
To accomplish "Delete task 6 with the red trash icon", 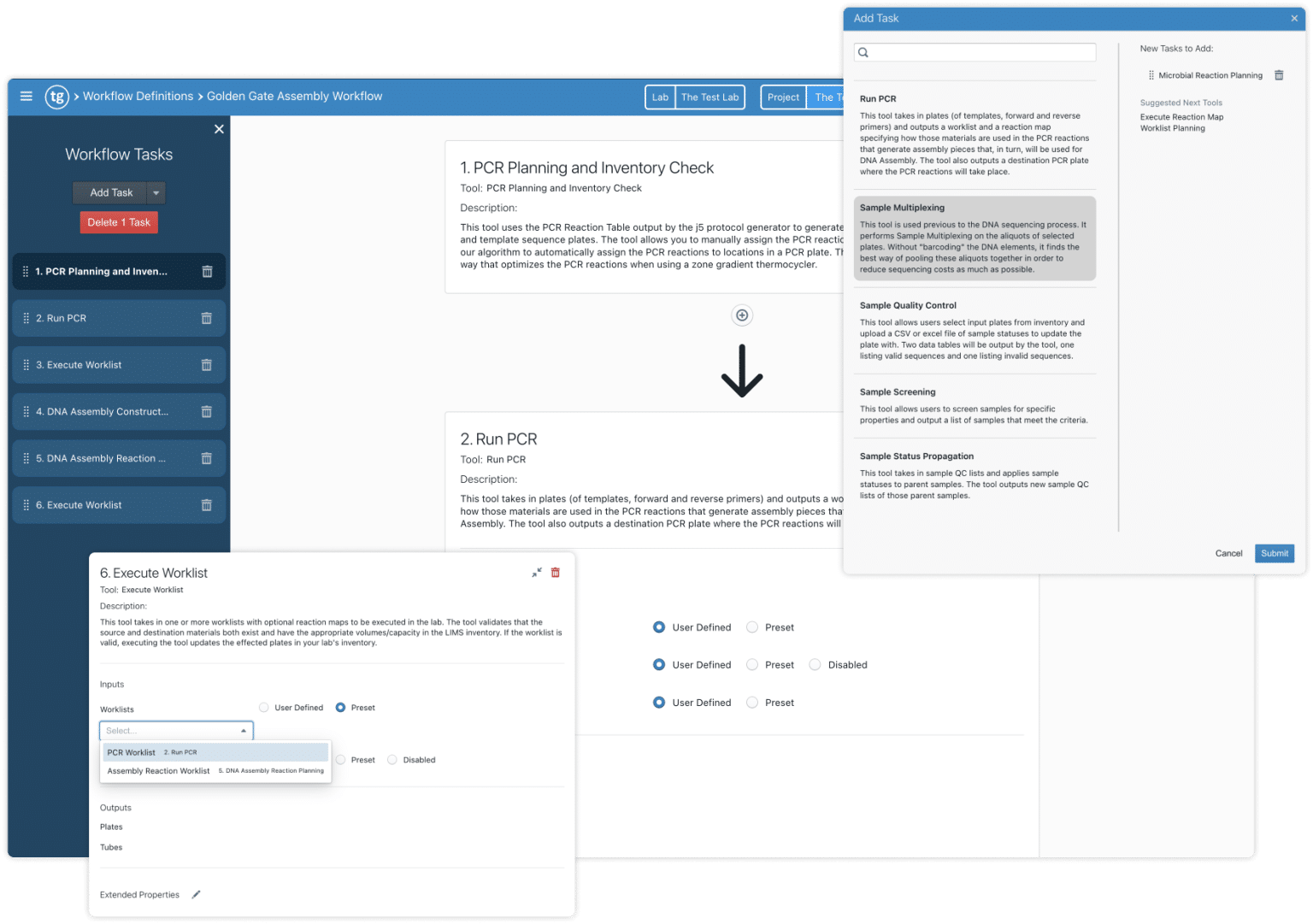I will point(555,573).
